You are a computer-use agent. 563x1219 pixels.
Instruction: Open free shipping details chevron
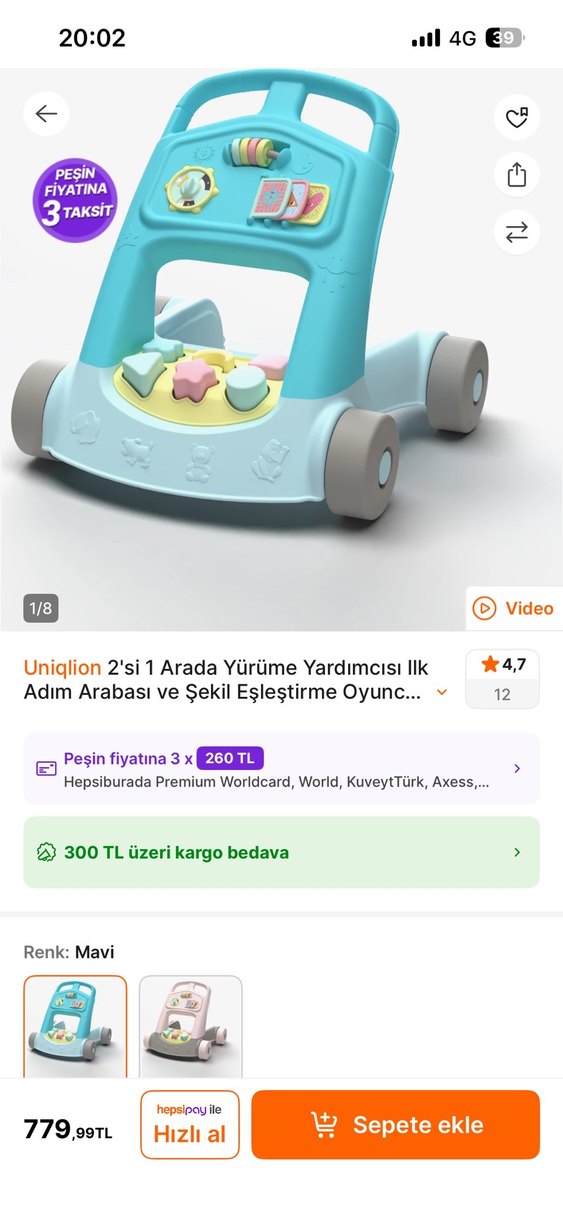point(517,852)
